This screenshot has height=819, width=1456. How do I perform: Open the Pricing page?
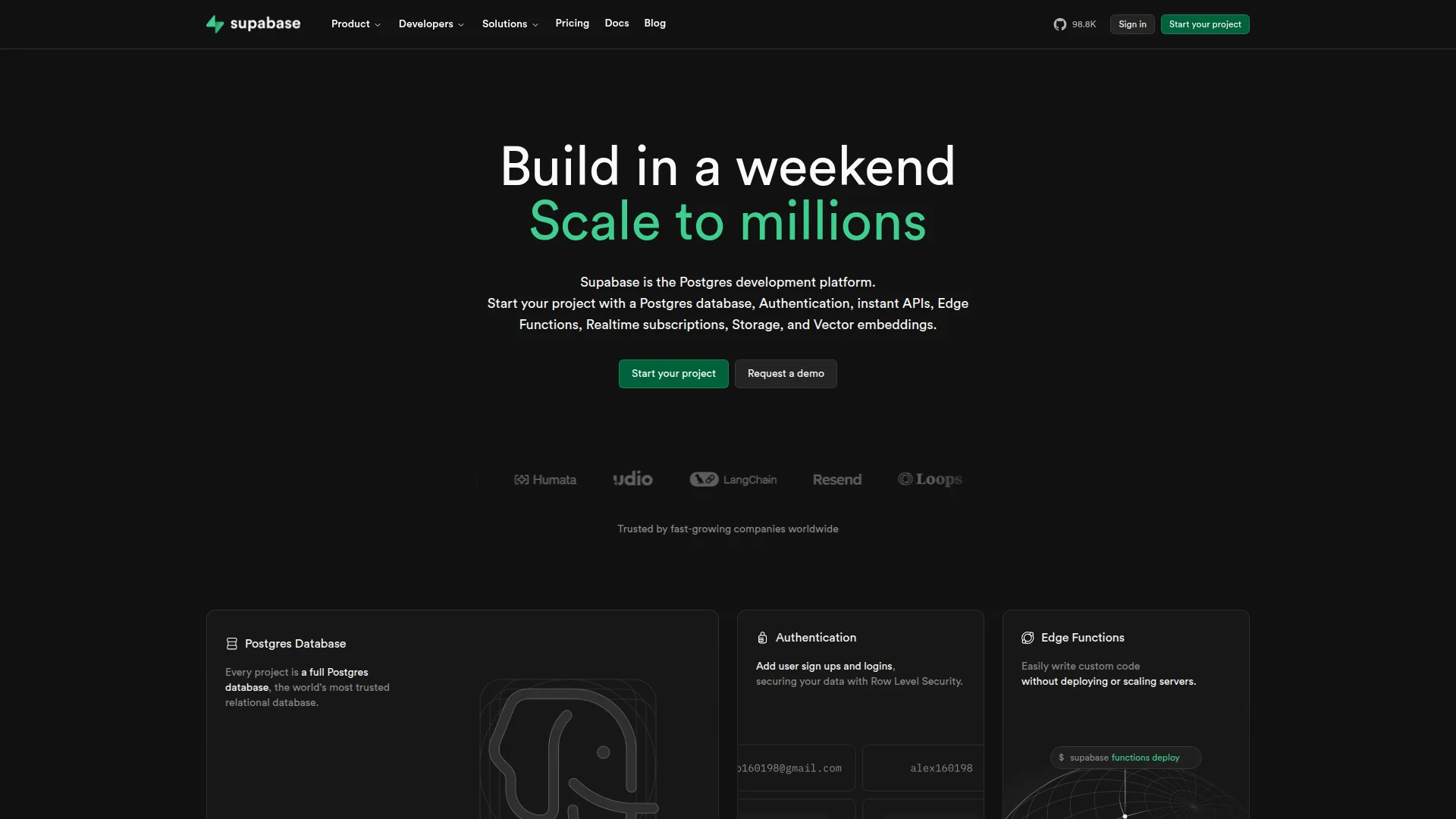pyautogui.click(x=572, y=24)
